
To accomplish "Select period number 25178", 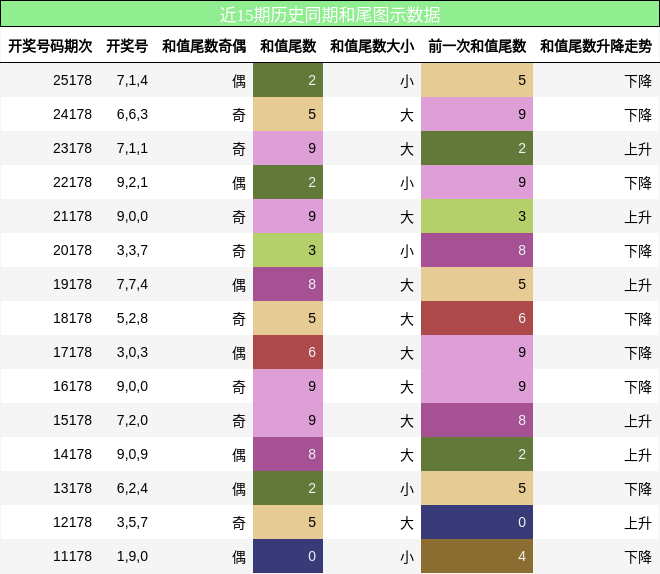I will pyautogui.click(x=72, y=80).
